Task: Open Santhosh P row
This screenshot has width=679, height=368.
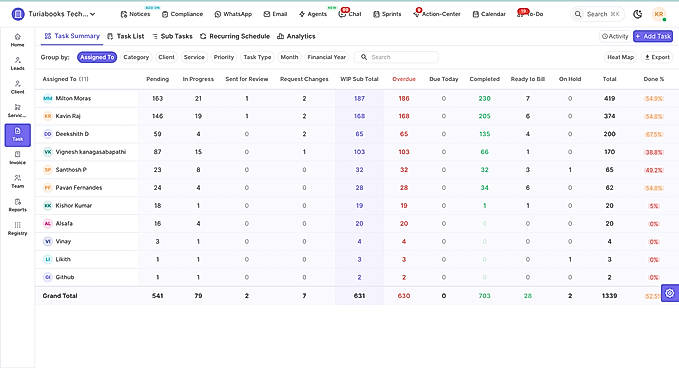Action: [x=357, y=170]
